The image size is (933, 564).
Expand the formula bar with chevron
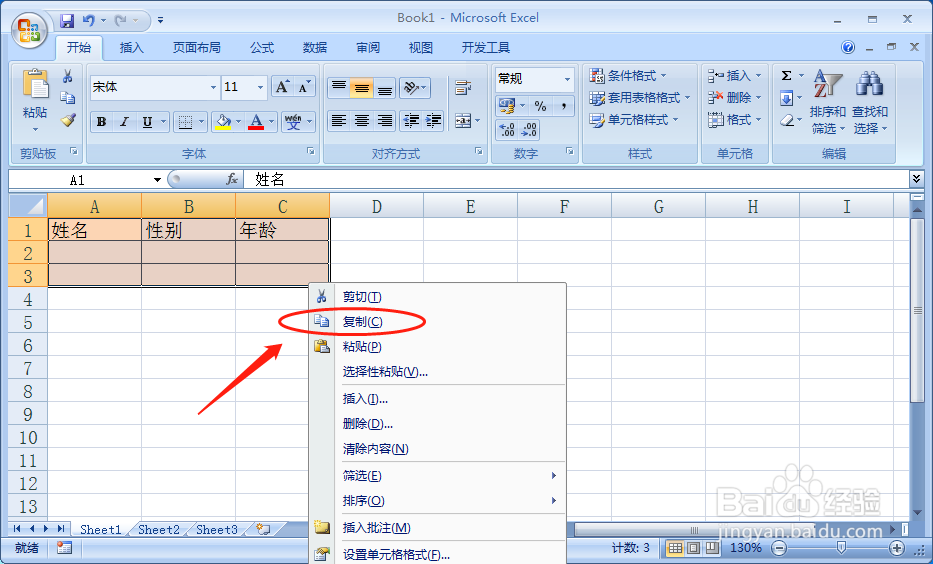(x=916, y=178)
